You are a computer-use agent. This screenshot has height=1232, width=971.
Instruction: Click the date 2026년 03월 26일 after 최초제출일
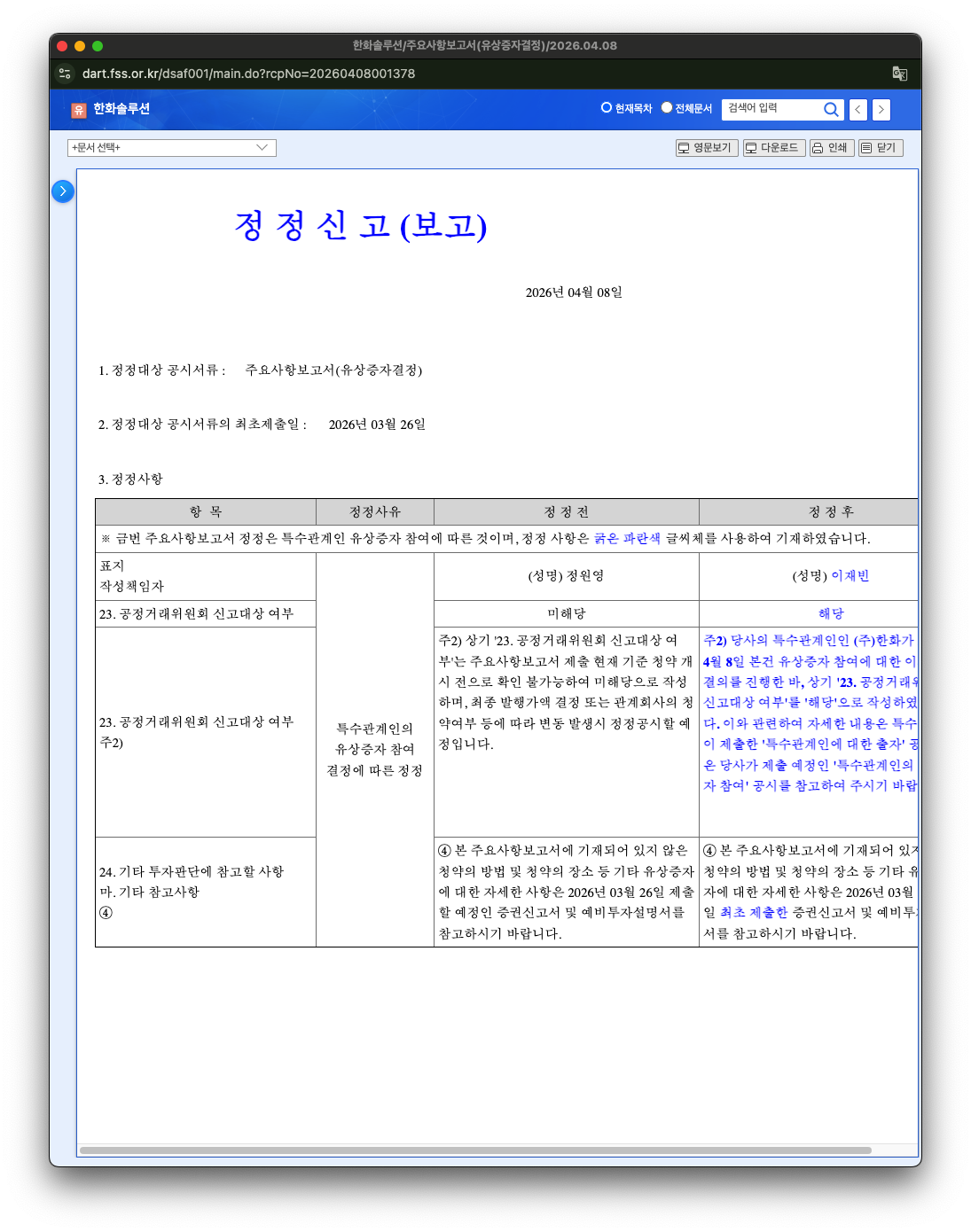tap(377, 425)
